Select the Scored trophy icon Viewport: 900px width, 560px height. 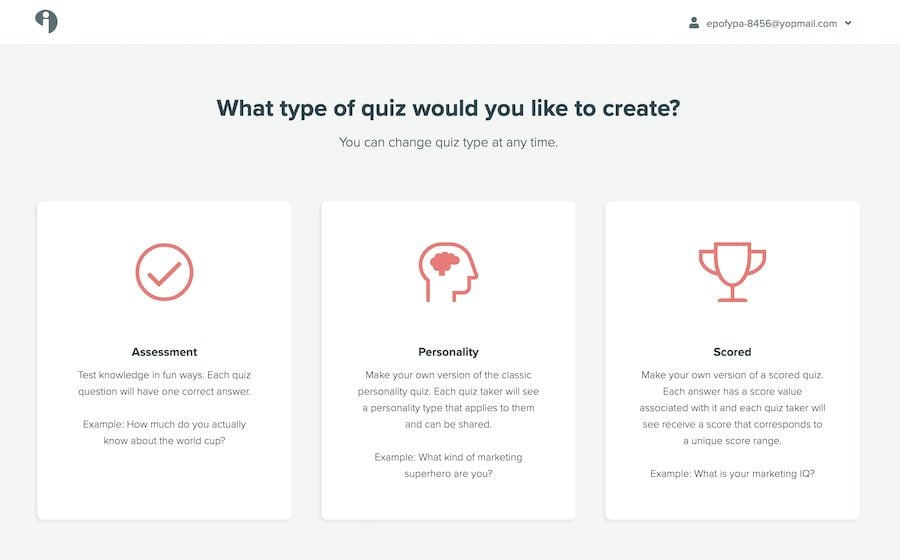click(x=732, y=272)
